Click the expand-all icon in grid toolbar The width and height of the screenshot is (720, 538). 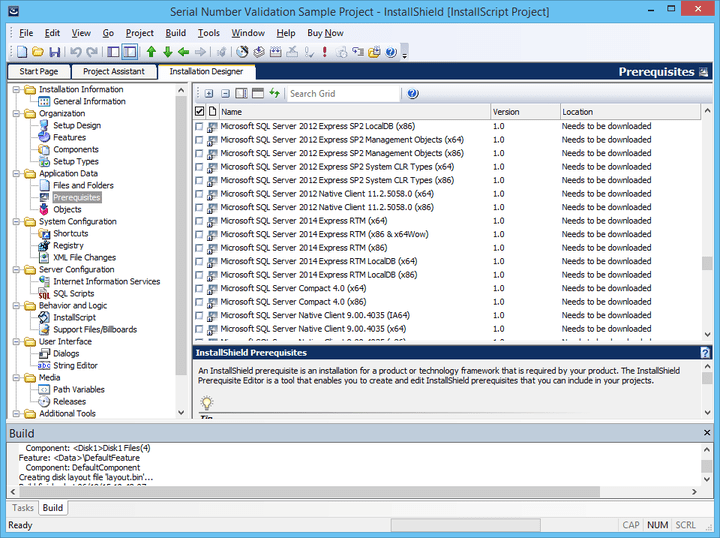coord(209,94)
